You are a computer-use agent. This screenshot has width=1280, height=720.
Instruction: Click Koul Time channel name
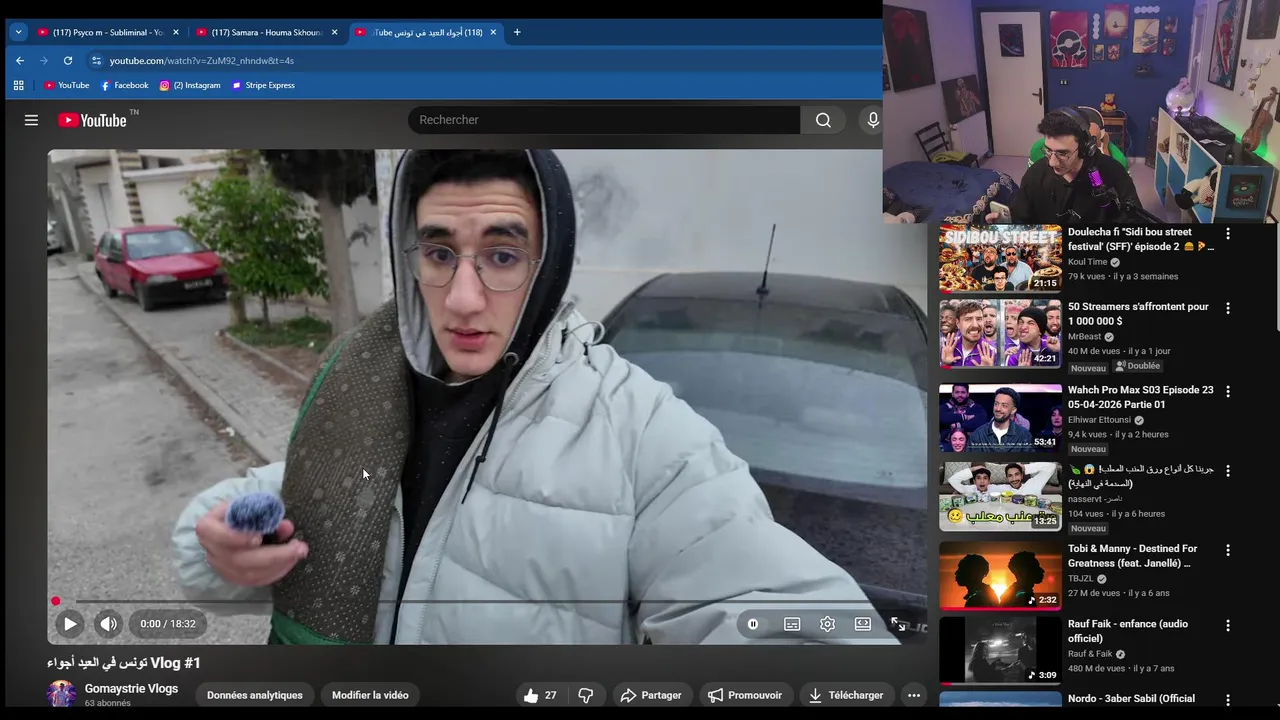point(1088,262)
